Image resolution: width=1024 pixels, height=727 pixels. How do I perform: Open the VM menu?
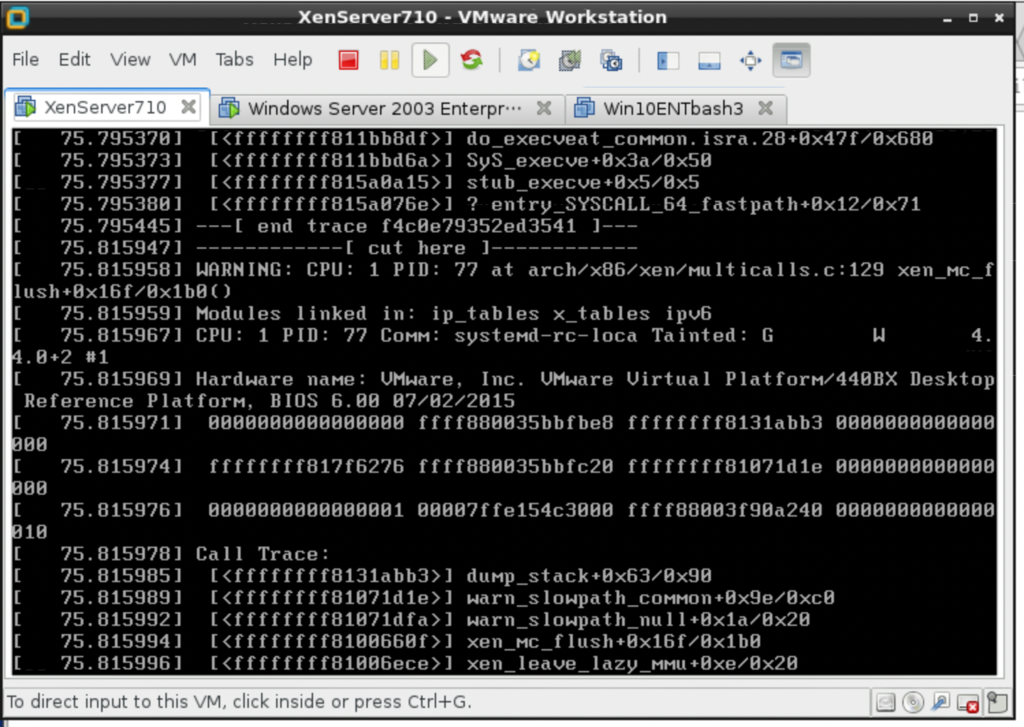(183, 59)
